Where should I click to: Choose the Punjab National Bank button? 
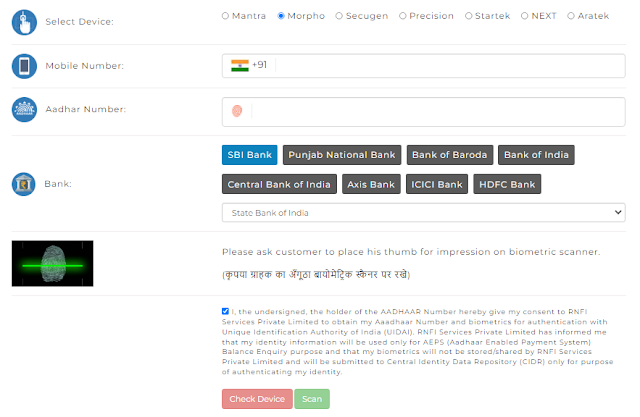click(342, 155)
